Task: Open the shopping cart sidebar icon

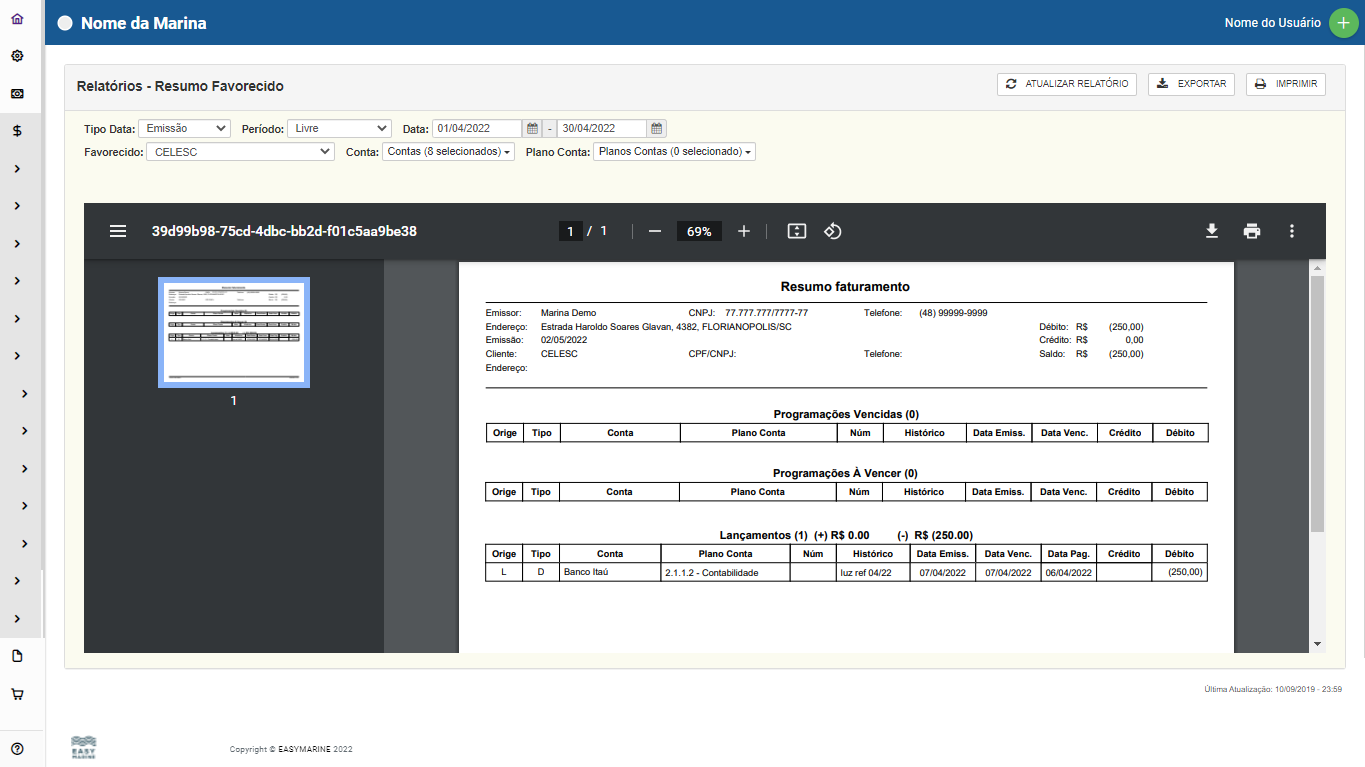Action: [17, 694]
